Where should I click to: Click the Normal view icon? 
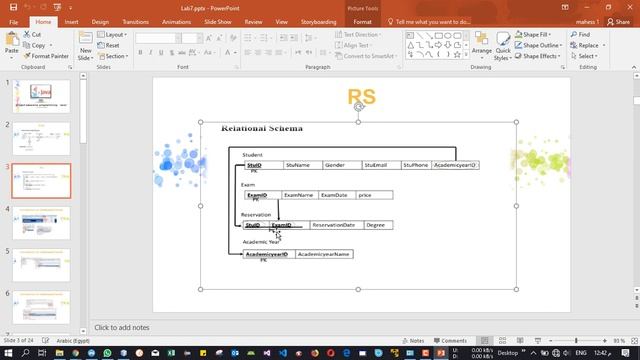pos(484,340)
